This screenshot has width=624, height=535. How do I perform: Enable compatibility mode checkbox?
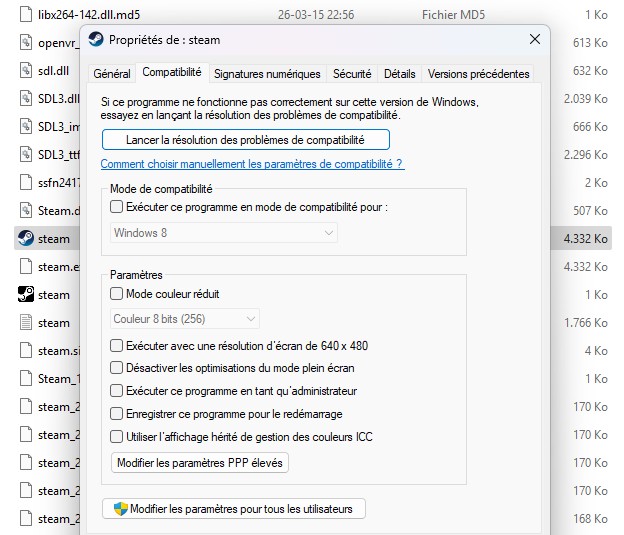[x=116, y=207]
